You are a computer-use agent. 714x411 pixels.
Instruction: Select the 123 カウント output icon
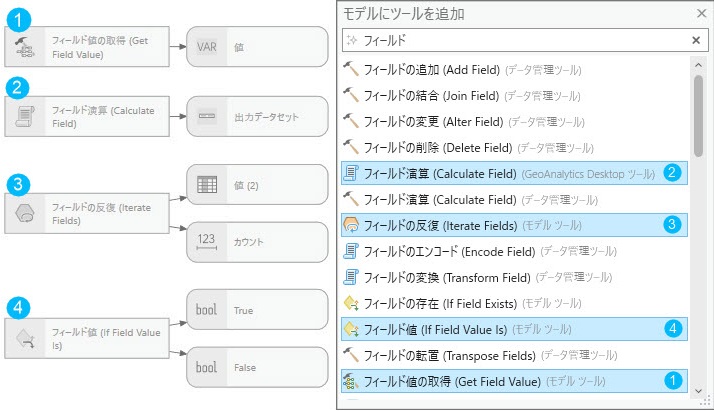[x=206, y=242]
